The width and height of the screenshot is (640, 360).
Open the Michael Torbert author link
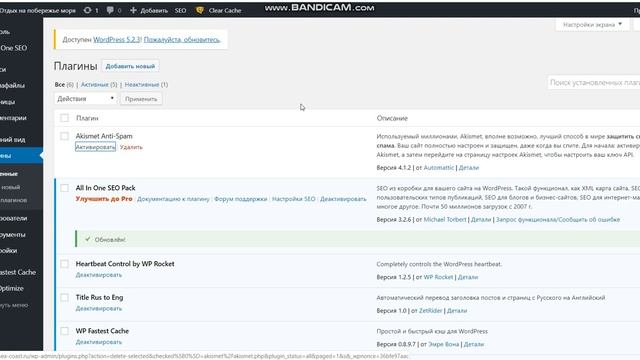coord(445,219)
